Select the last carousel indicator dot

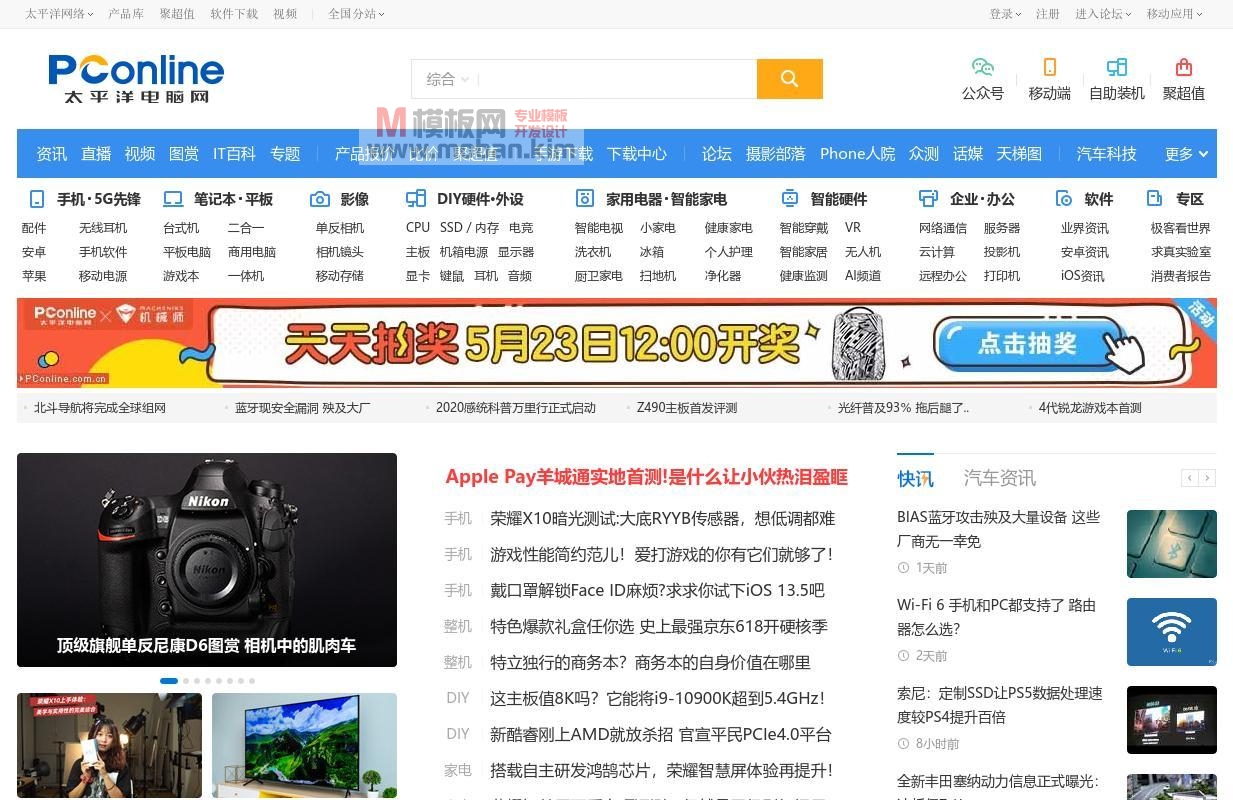coord(252,681)
